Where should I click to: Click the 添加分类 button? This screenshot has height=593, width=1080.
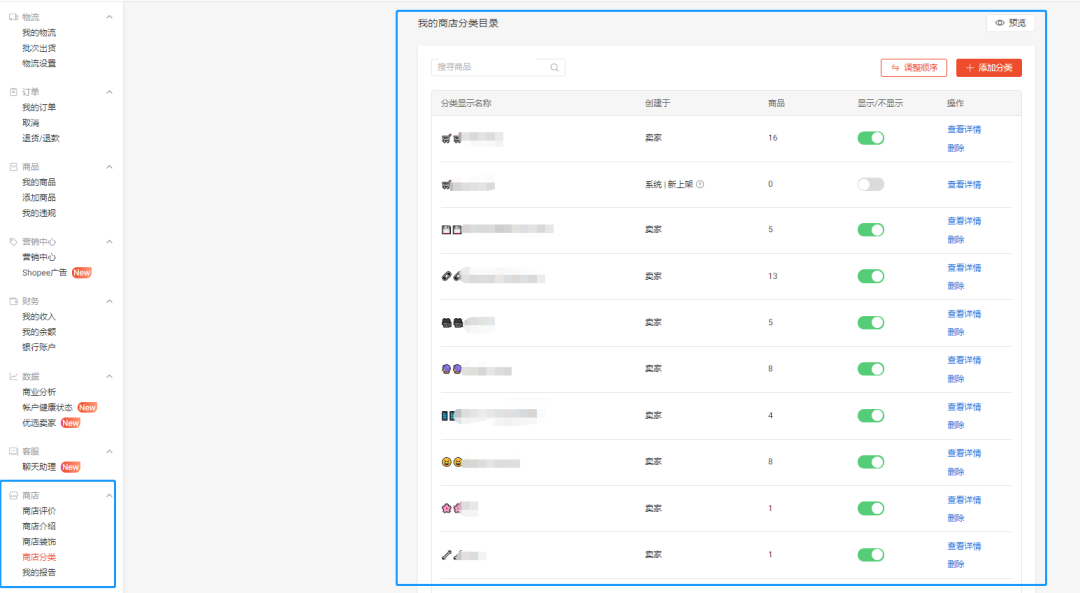coord(988,68)
